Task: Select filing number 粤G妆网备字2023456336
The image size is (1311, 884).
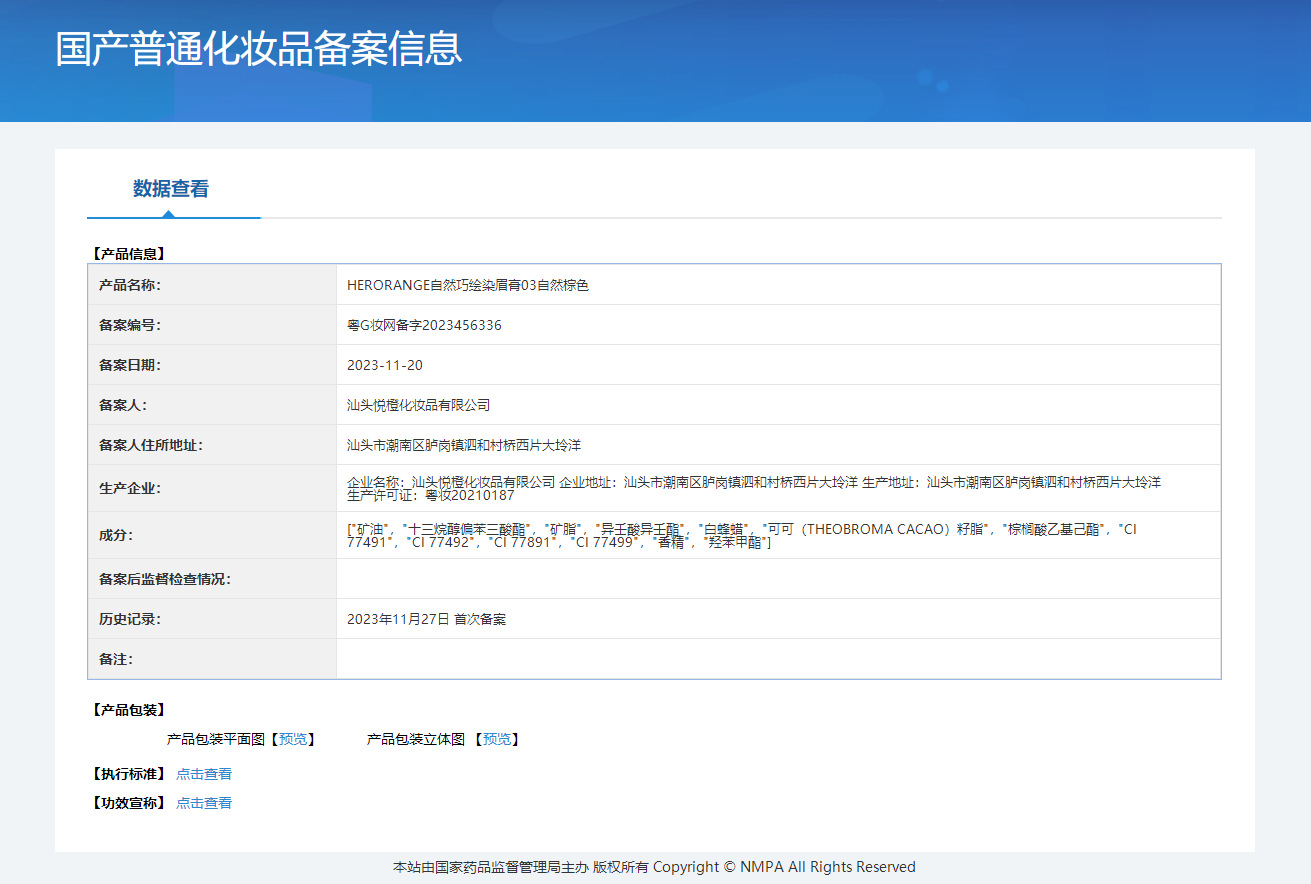Action: (x=424, y=325)
